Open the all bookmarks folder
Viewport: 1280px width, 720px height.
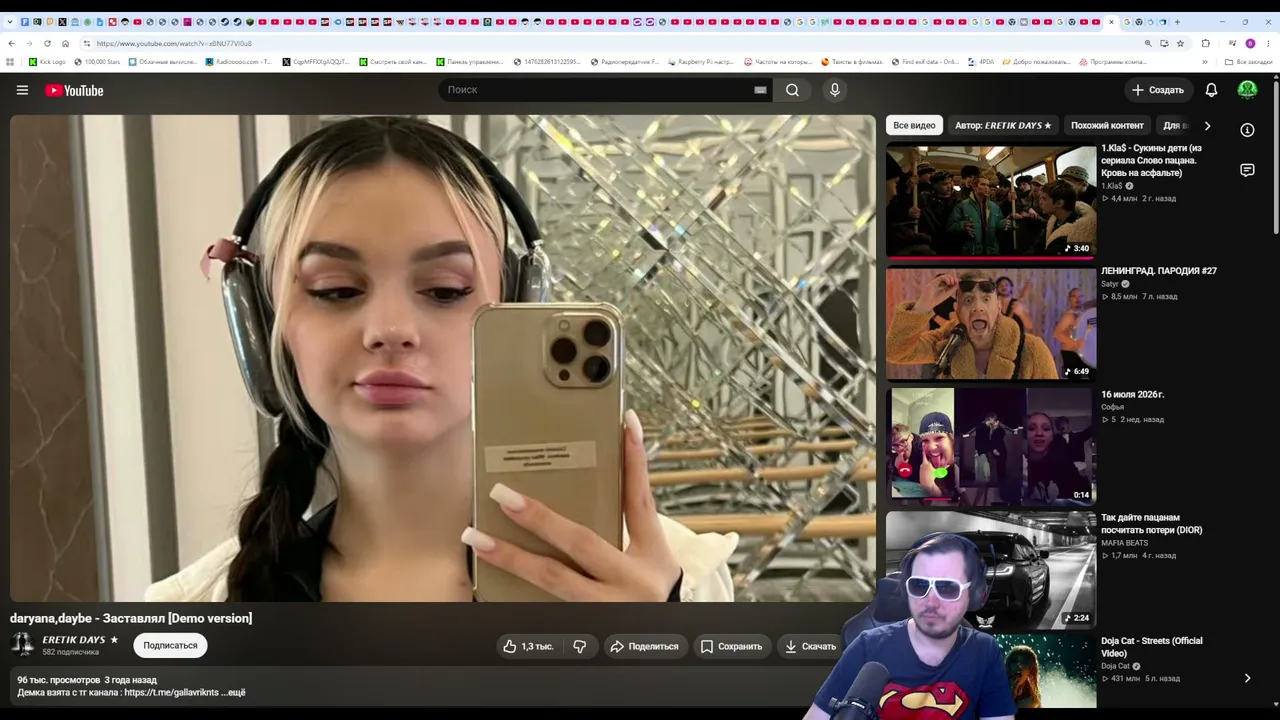tap(1248, 62)
